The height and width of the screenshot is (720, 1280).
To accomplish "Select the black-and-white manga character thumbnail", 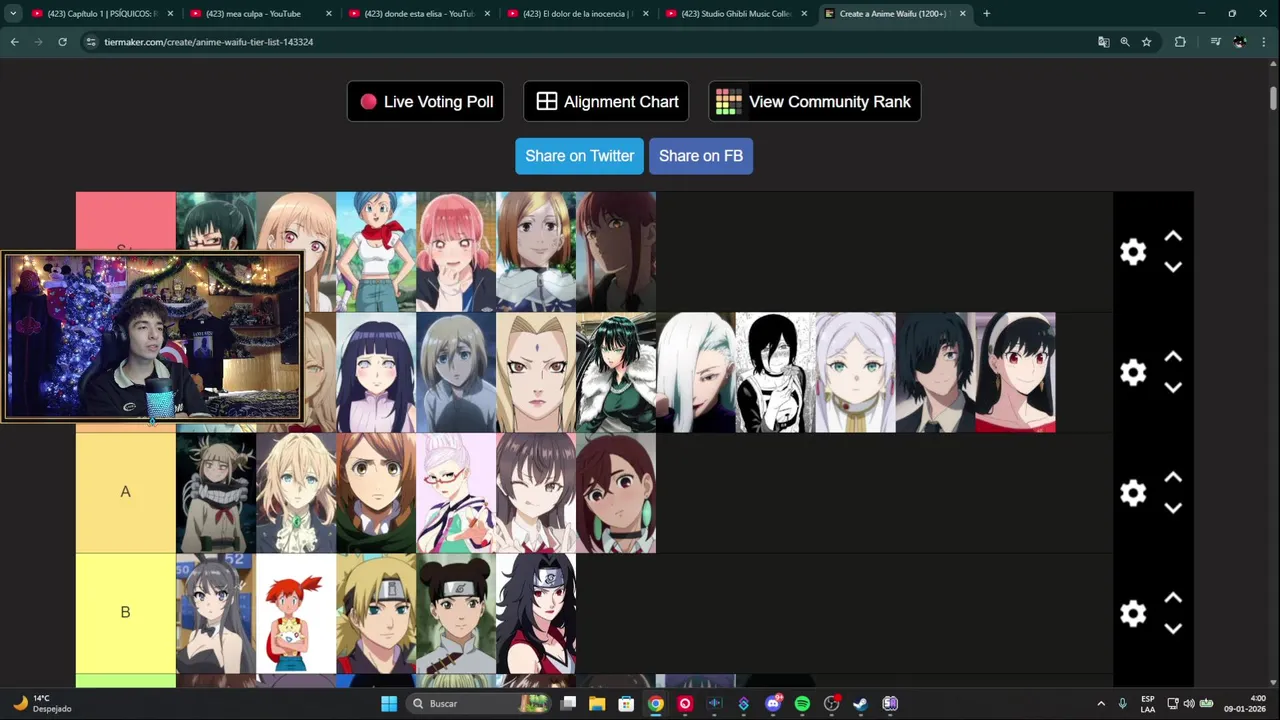I will 776,372.
